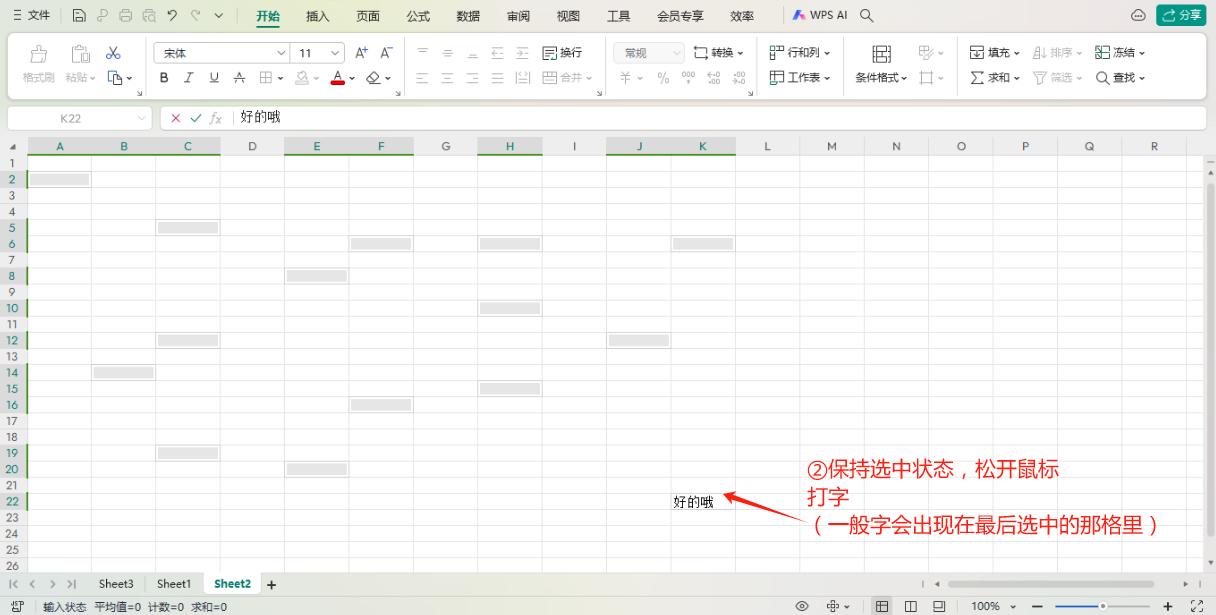Screen dimensions: 1216x615
Task: Click the go-to-first-sheet navigation arrow
Action: 13,584
